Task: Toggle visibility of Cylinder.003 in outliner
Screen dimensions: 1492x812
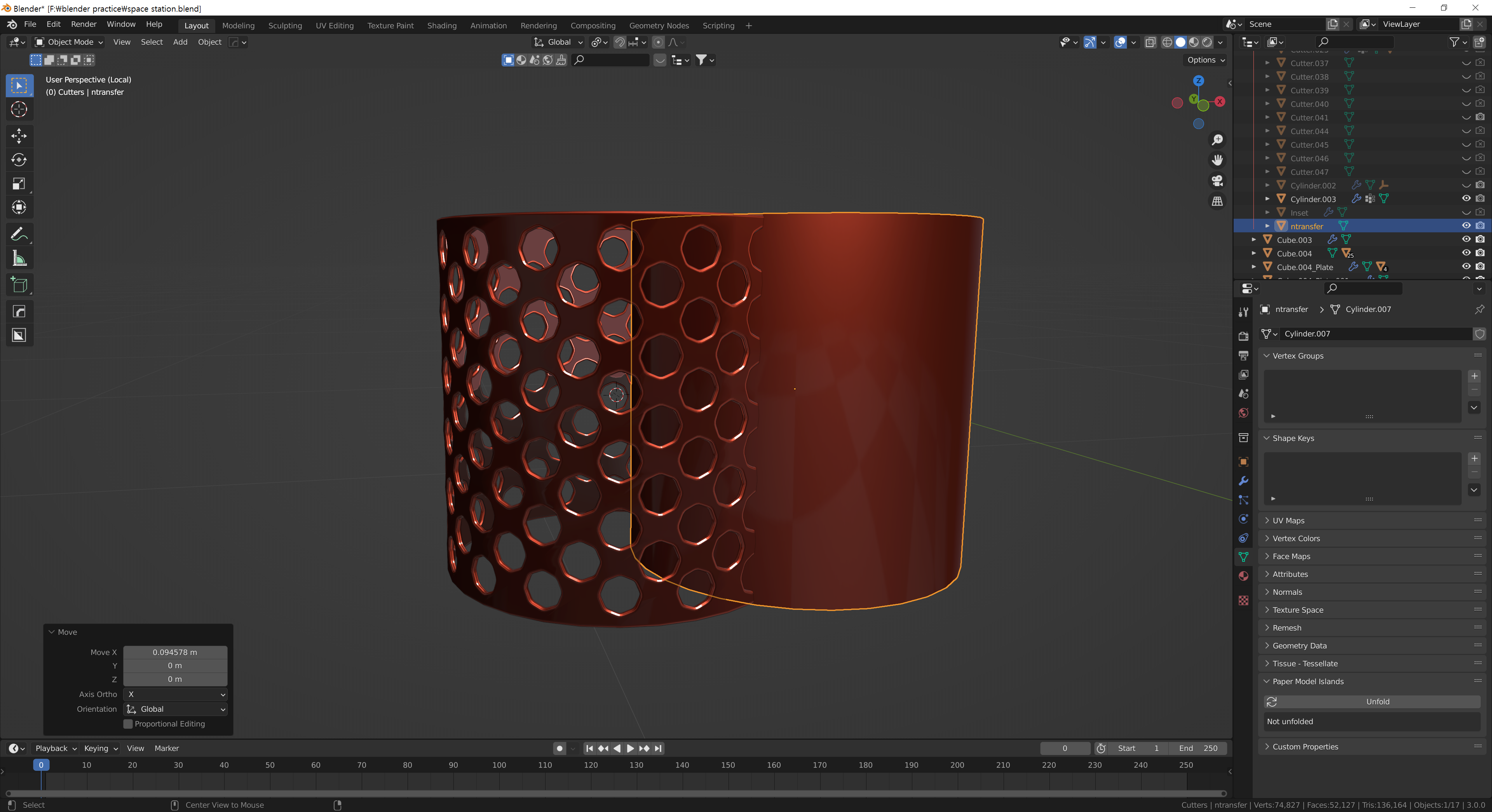Action: 1466,199
